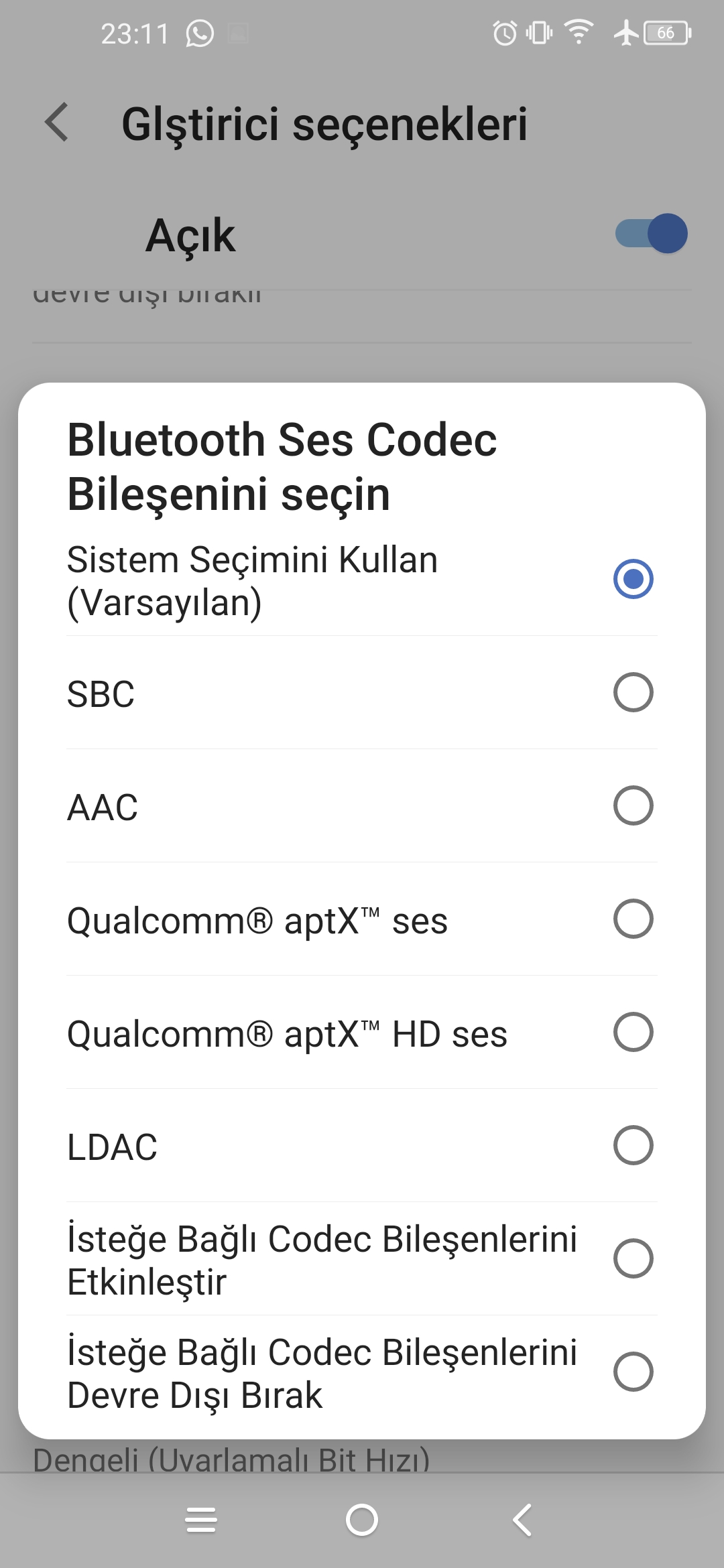724x1568 pixels.
Task: Tap the airplane mode status icon
Action: (x=625, y=32)
